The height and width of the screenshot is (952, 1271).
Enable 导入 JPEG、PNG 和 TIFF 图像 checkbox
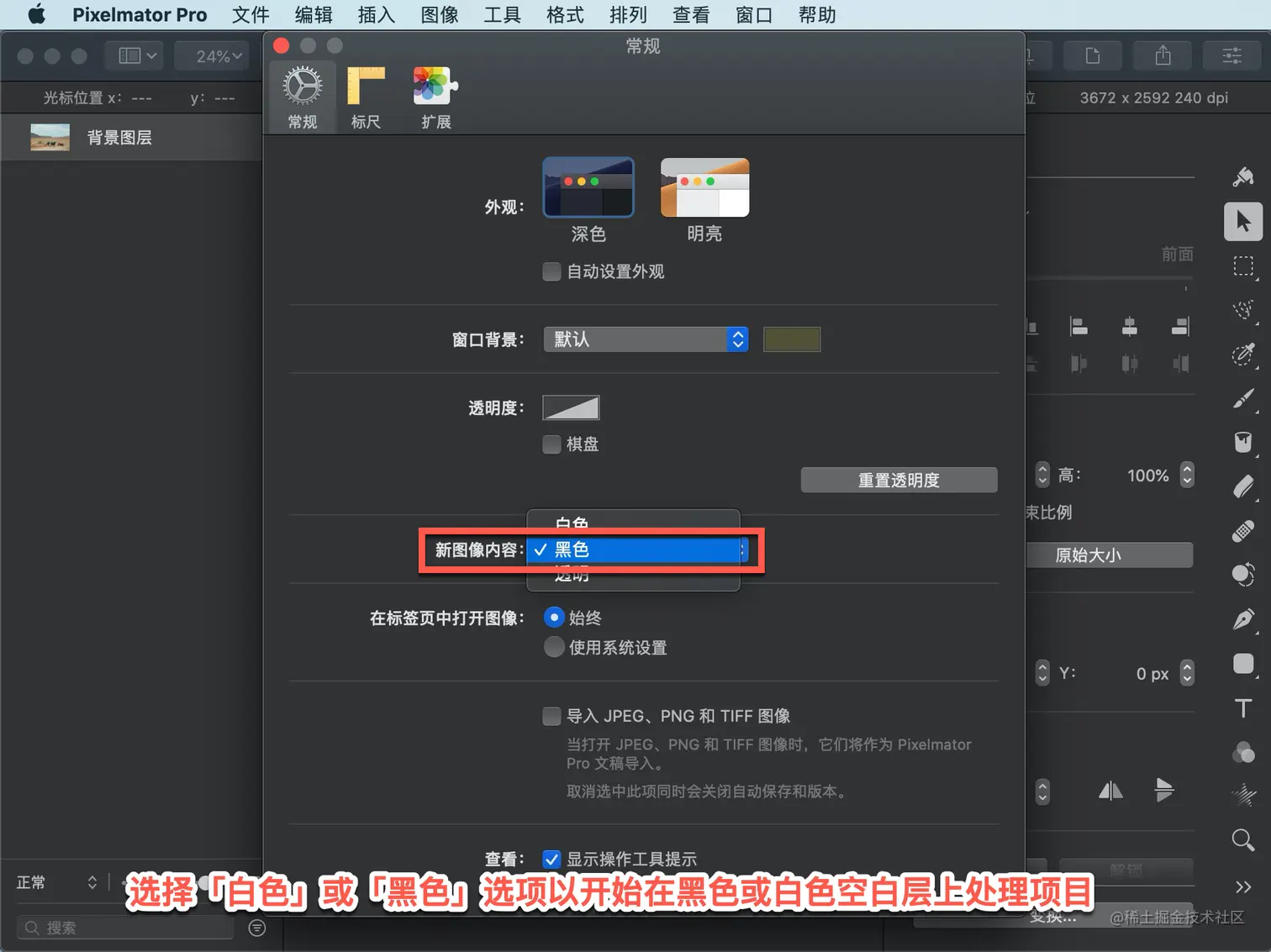[551, 716]
